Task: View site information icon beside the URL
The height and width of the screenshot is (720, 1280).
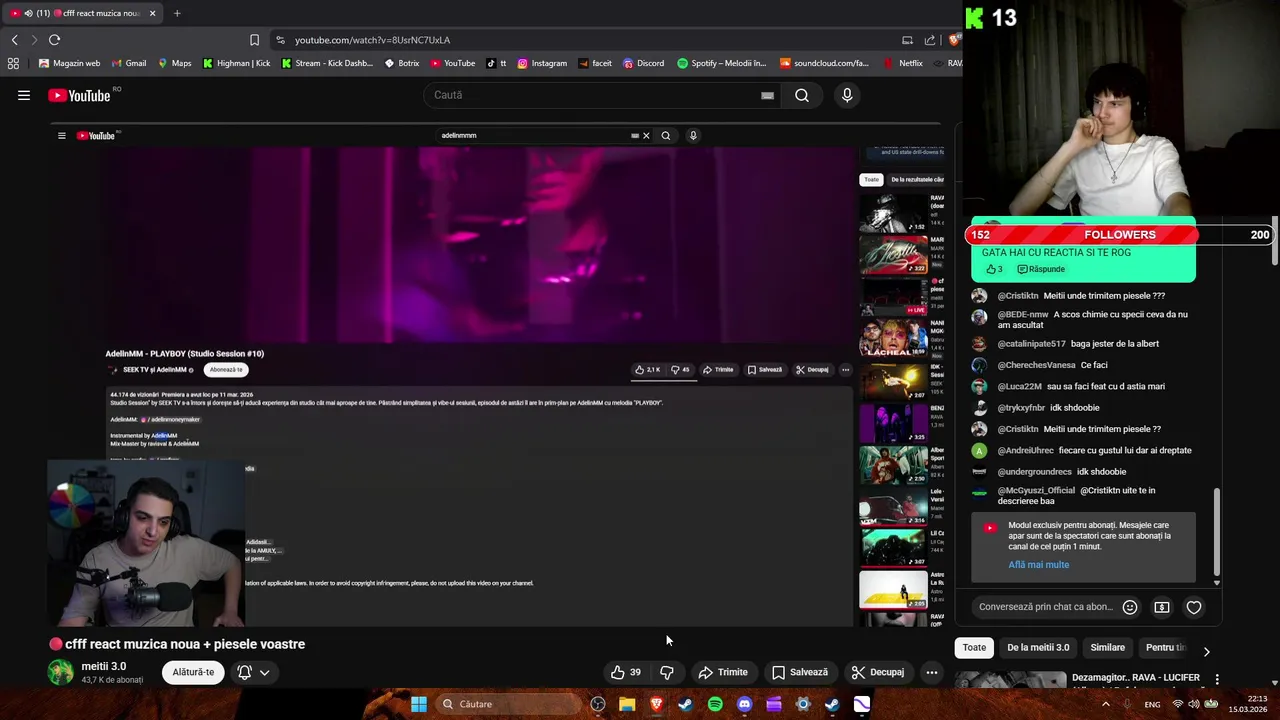Action: click(280, 40)
